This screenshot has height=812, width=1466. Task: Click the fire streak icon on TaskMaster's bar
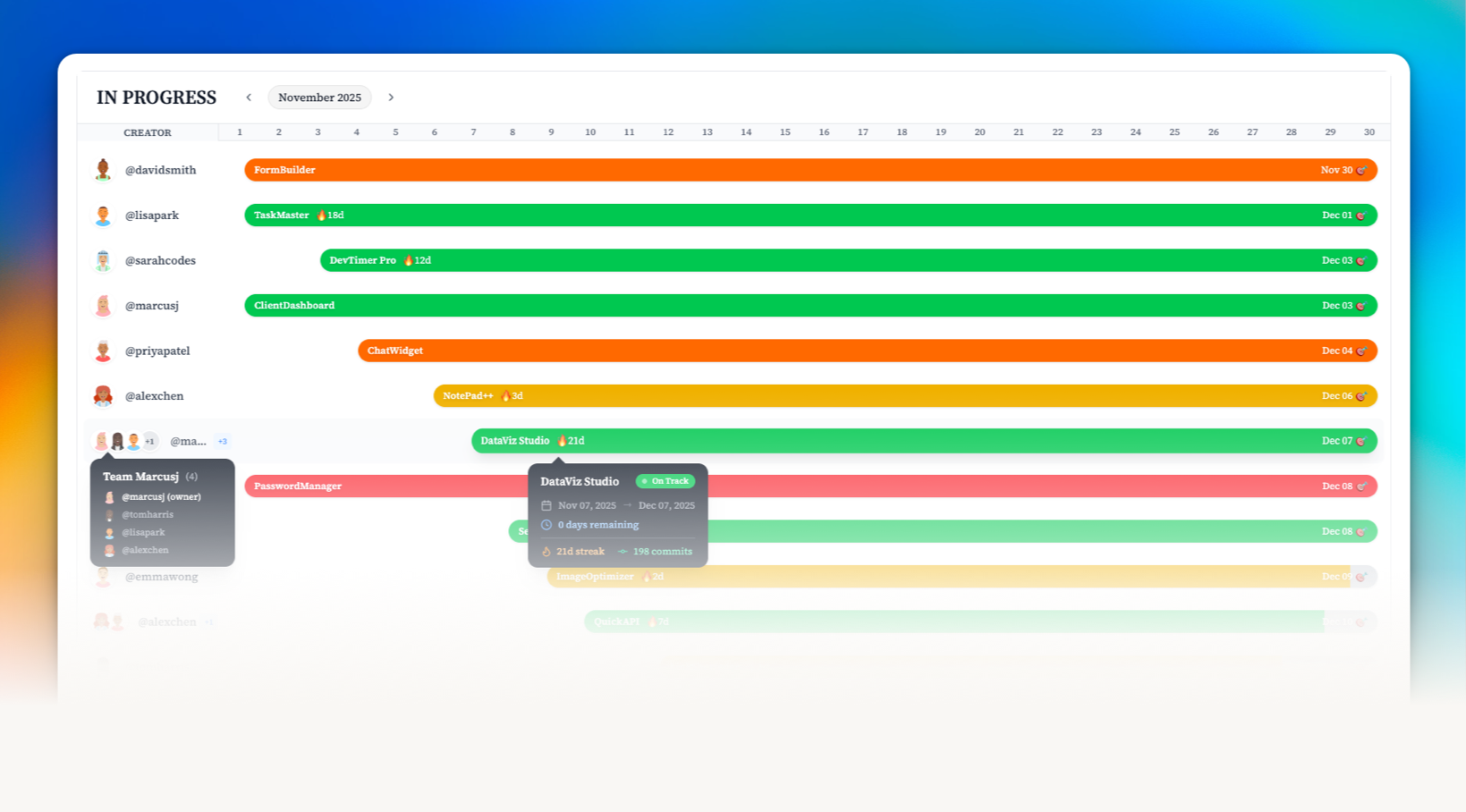(320, 215)
